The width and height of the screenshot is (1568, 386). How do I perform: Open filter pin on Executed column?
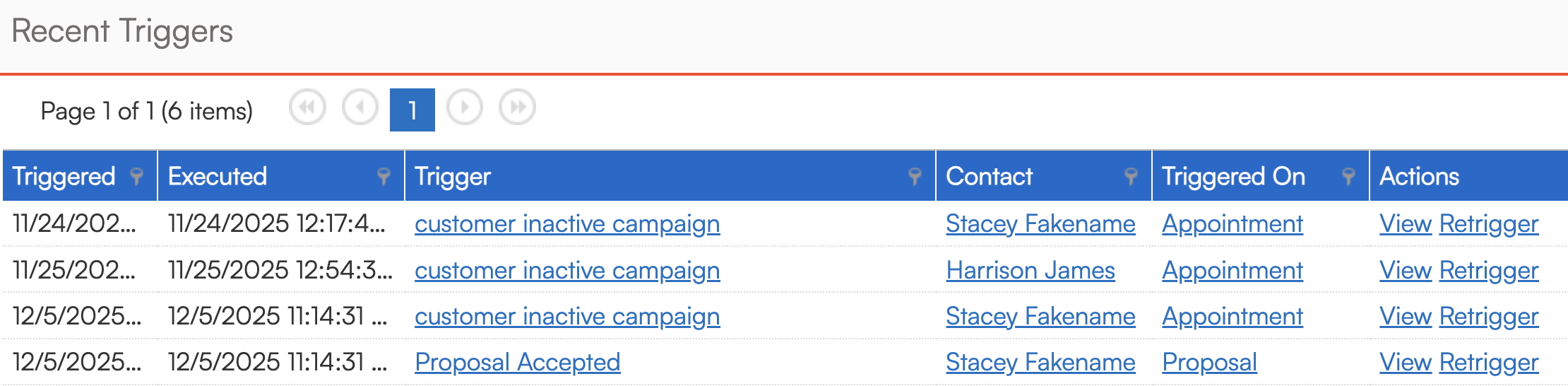pos(384,176)
